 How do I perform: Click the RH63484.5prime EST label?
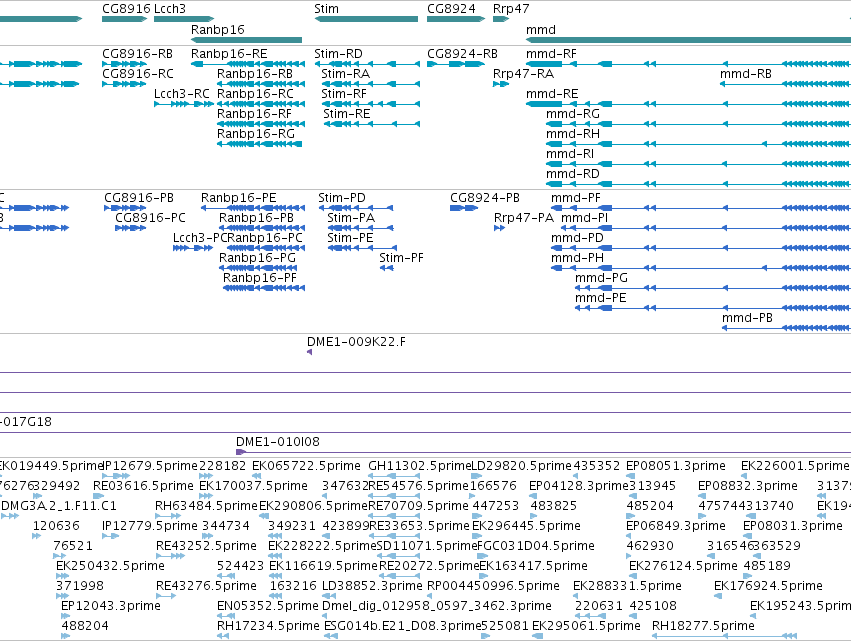(x=206, y=506)
